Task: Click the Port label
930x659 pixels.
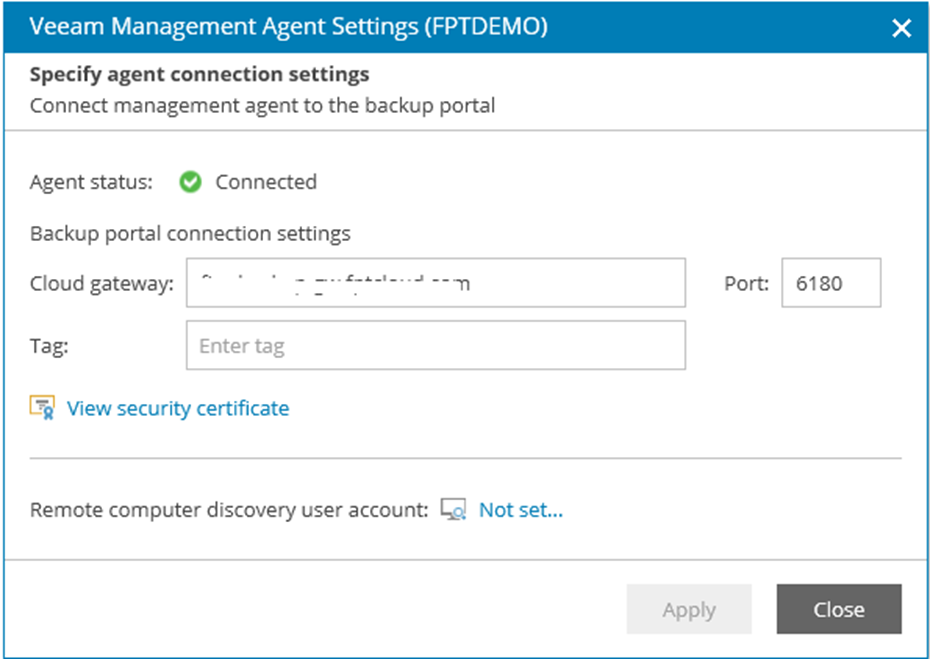Action: click(746, 283)
